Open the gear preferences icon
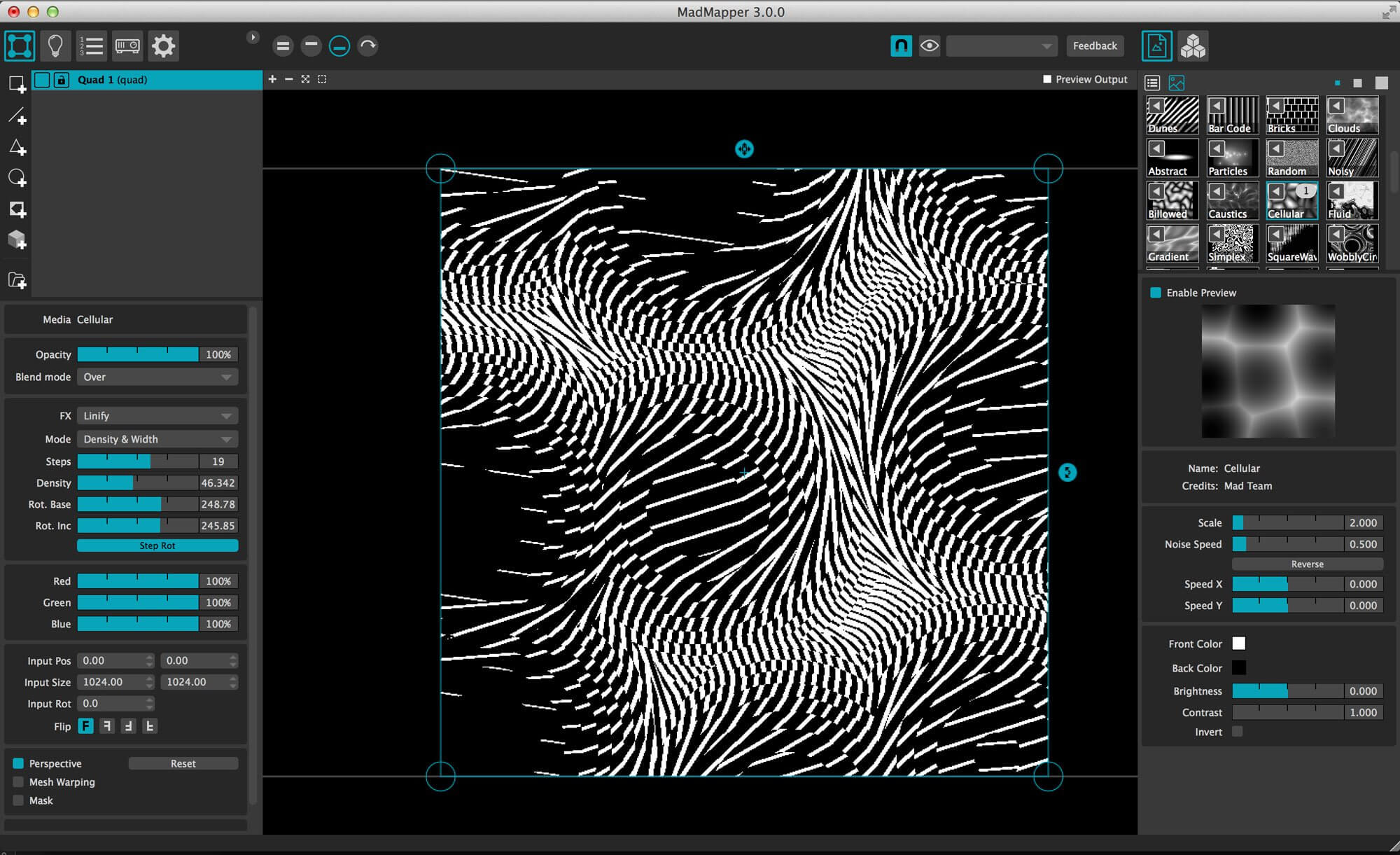The height and width of the screenshot is (855, 1400). tap(163, 46)
